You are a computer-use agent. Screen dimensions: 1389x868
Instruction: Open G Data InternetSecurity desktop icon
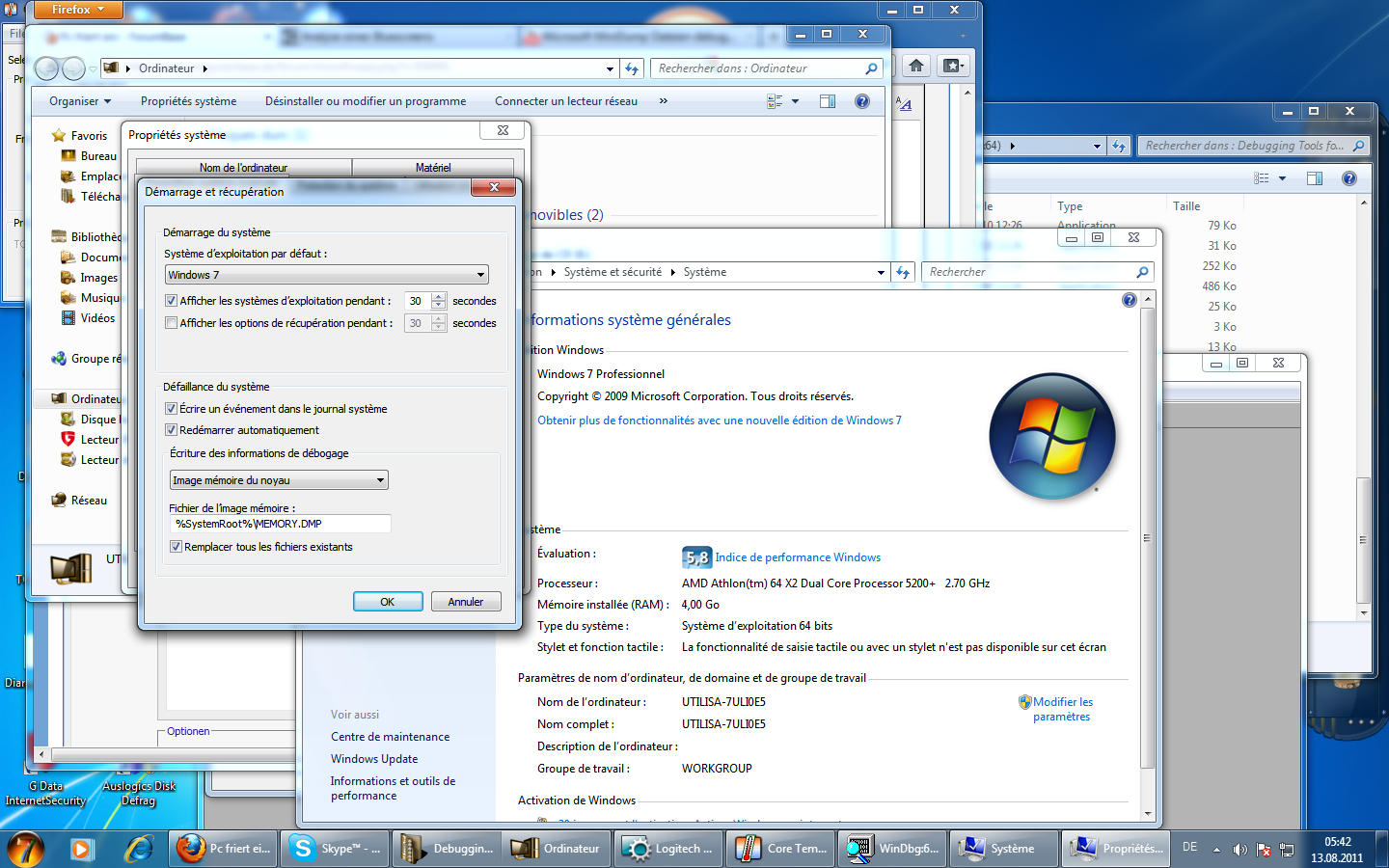45,793
